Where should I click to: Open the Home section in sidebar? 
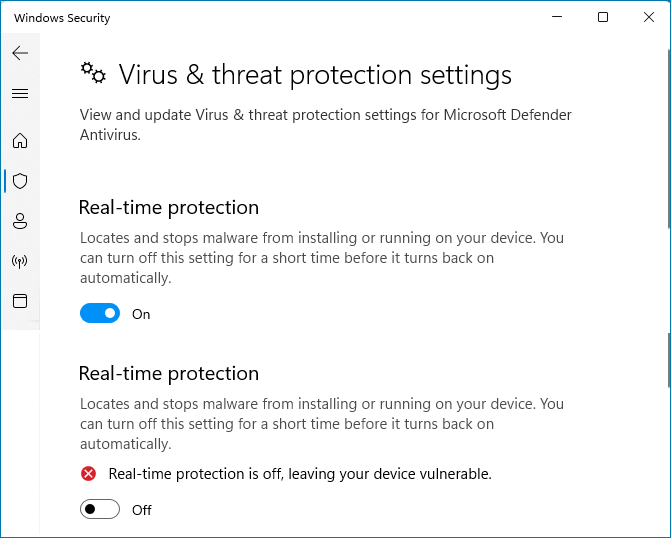click(20, 141)
